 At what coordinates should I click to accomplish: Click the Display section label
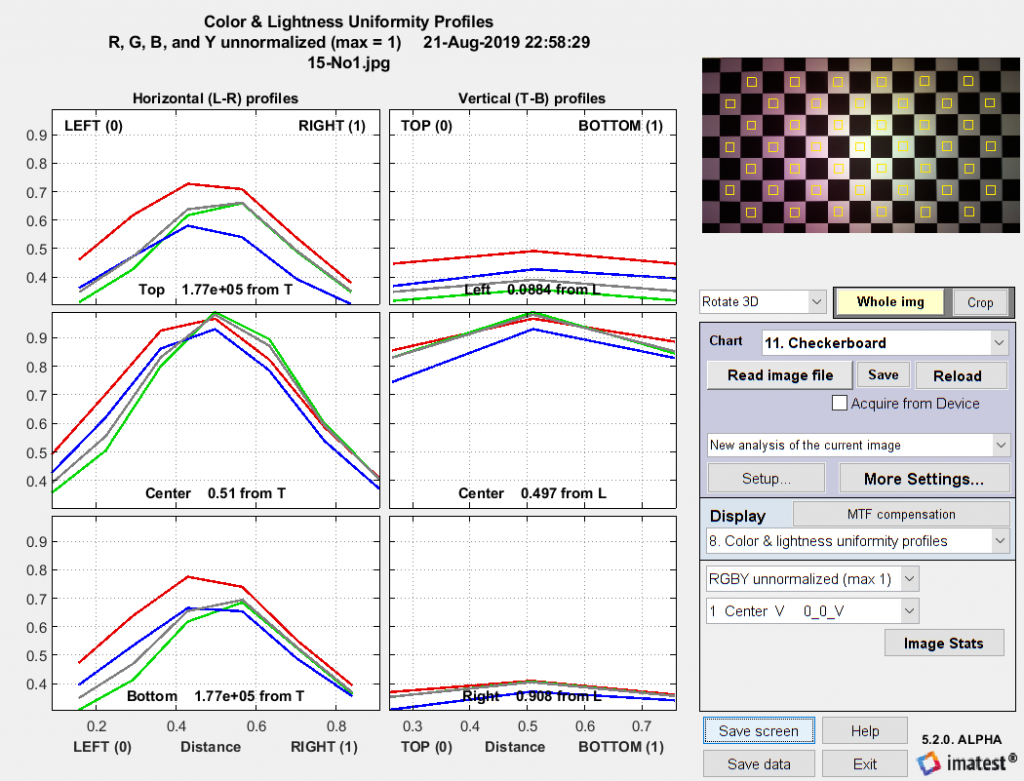[737, 516]
